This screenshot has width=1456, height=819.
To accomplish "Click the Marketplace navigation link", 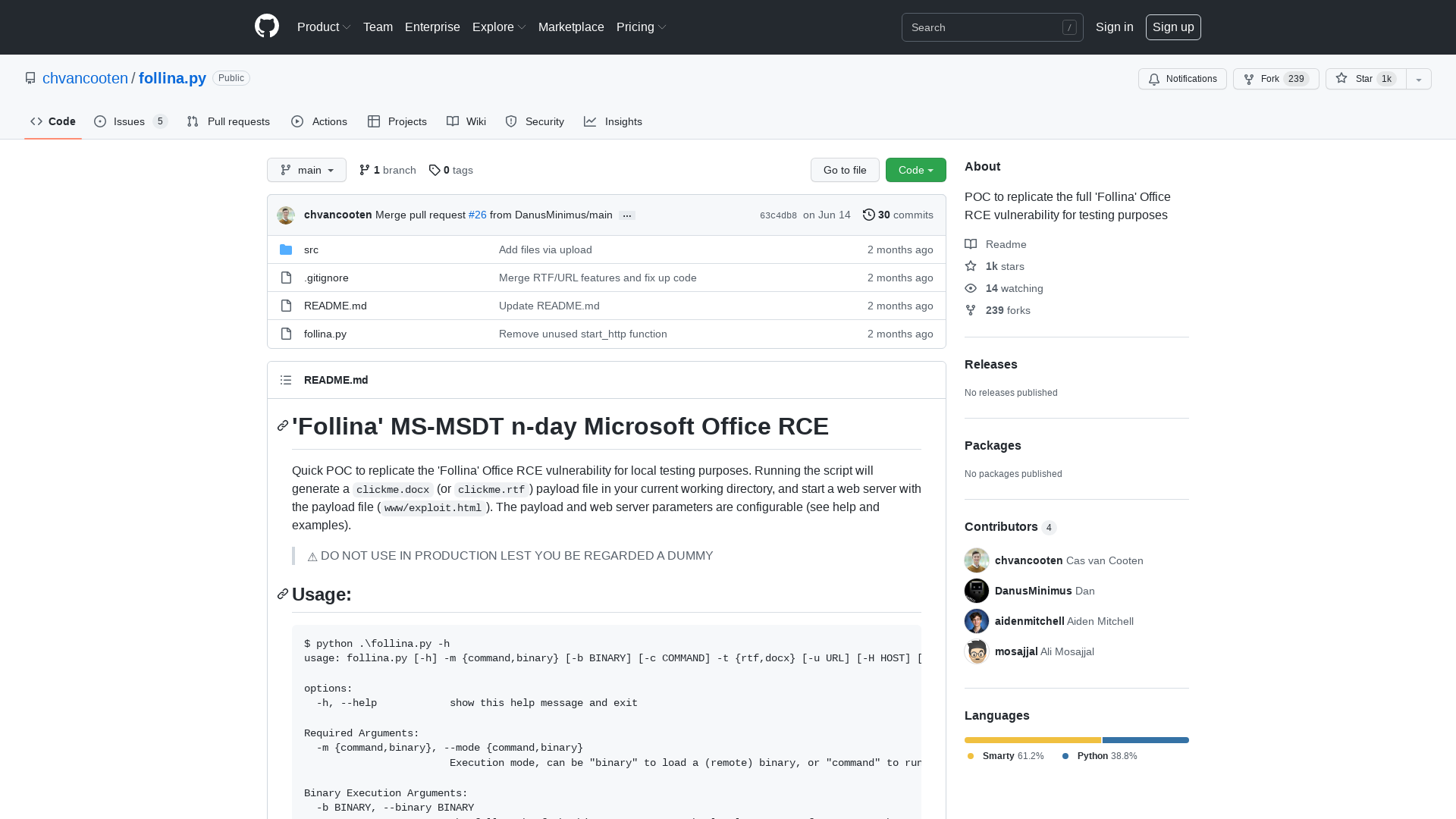I will [x=571, y=27].
